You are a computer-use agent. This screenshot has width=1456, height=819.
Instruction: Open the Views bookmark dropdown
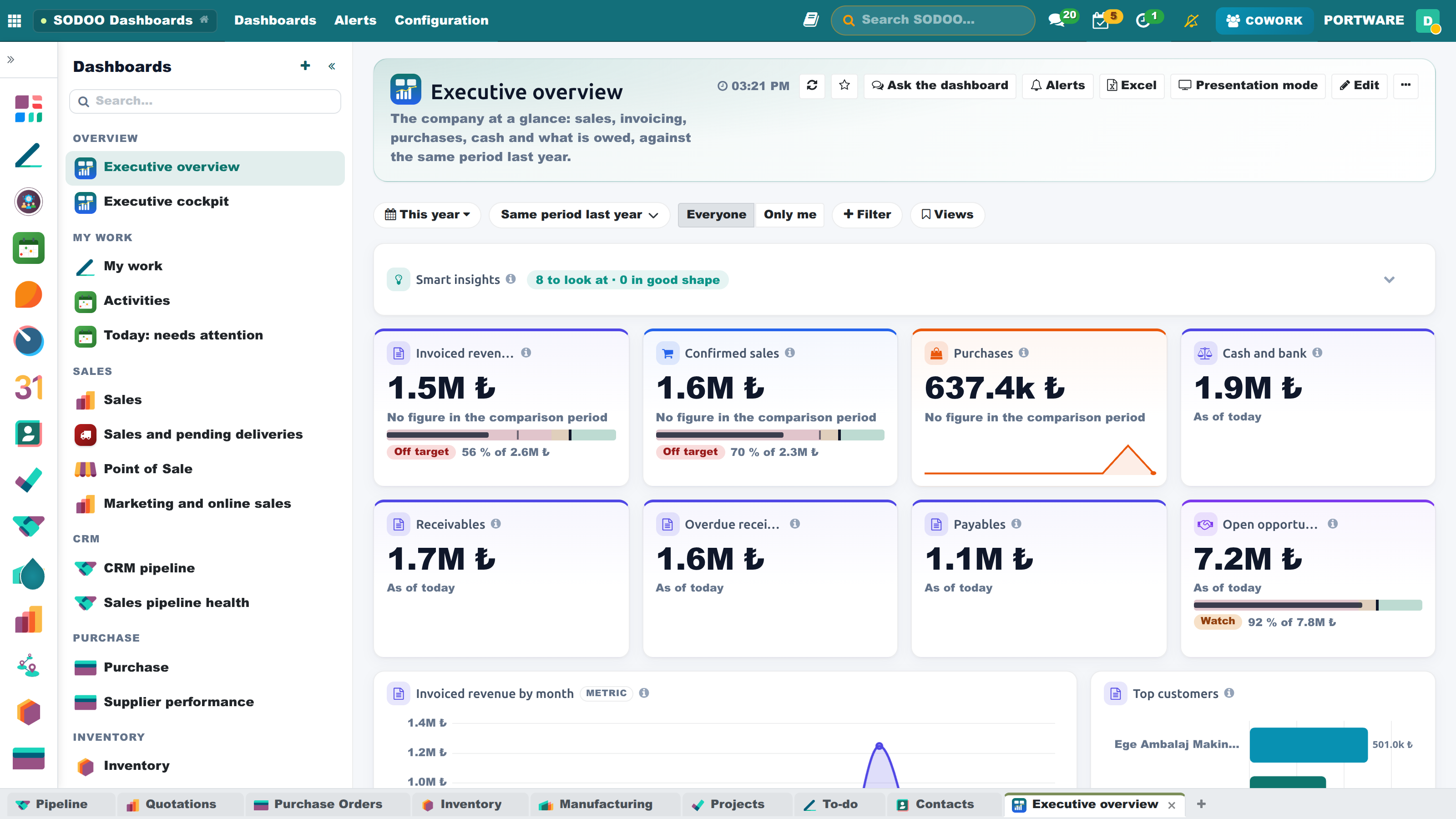(x=947, y=215)
